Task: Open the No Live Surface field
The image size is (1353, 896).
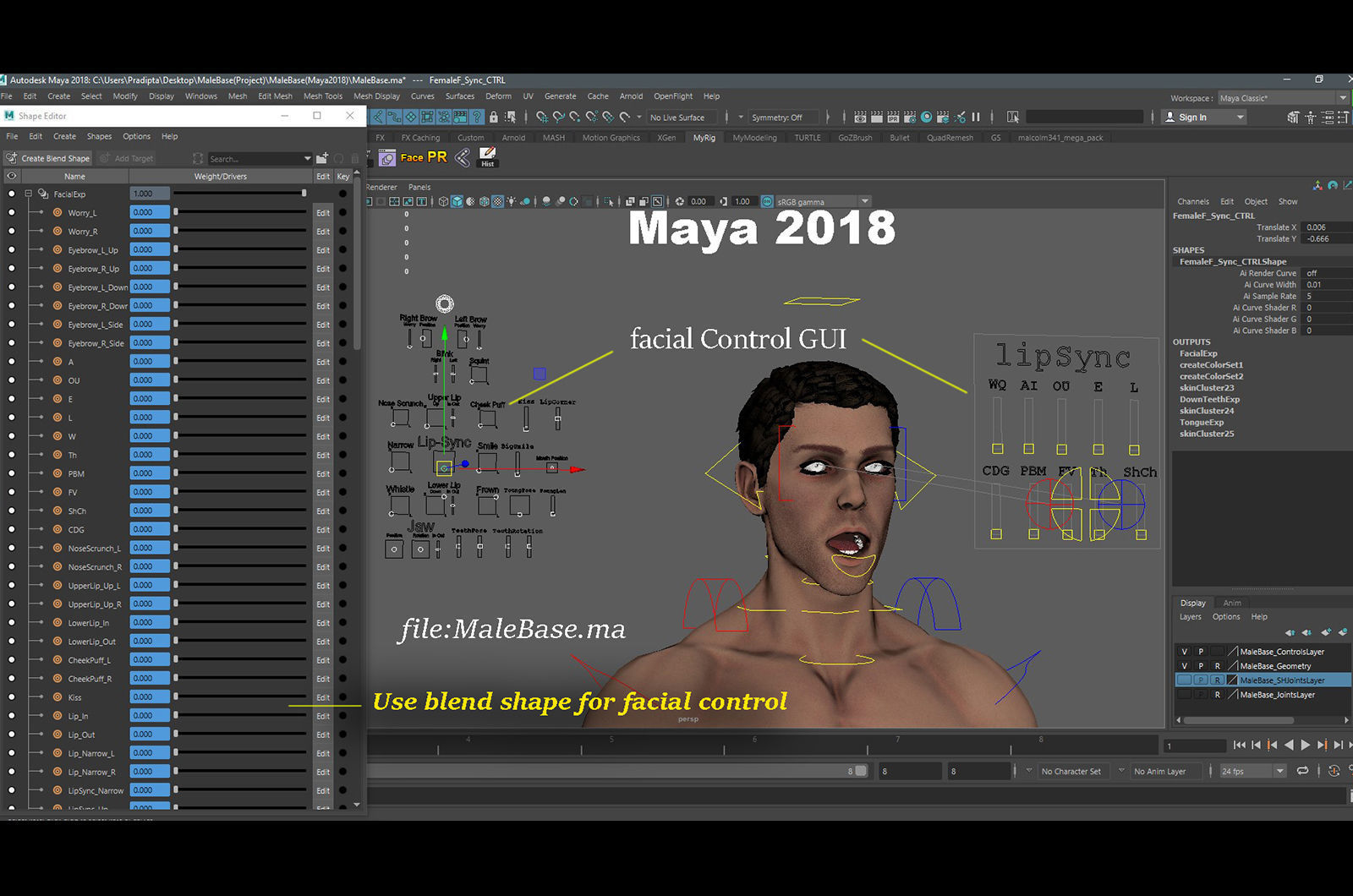Action: [682, 117]
